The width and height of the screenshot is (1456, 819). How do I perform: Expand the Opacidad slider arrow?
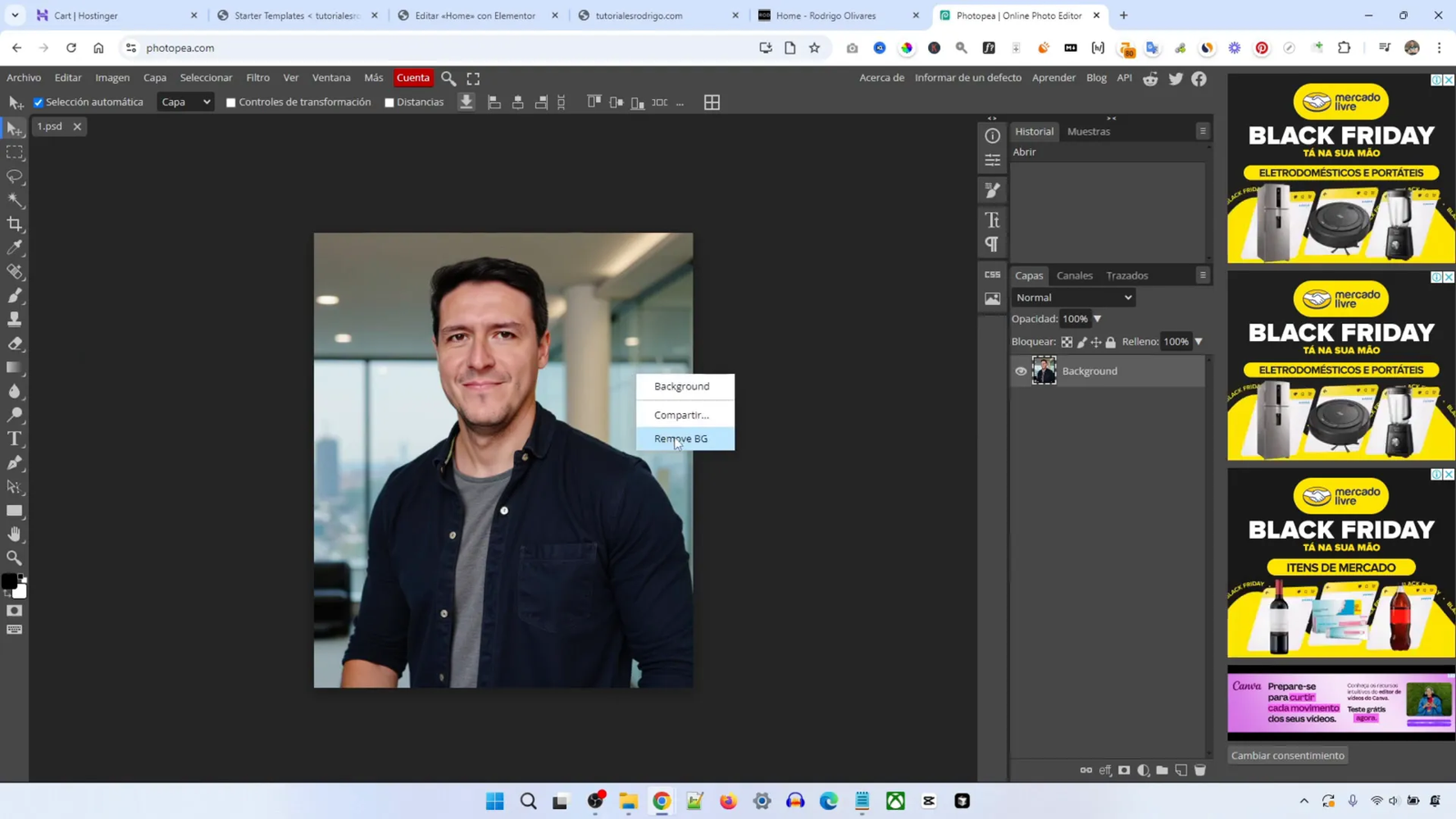click(1097, 319)
